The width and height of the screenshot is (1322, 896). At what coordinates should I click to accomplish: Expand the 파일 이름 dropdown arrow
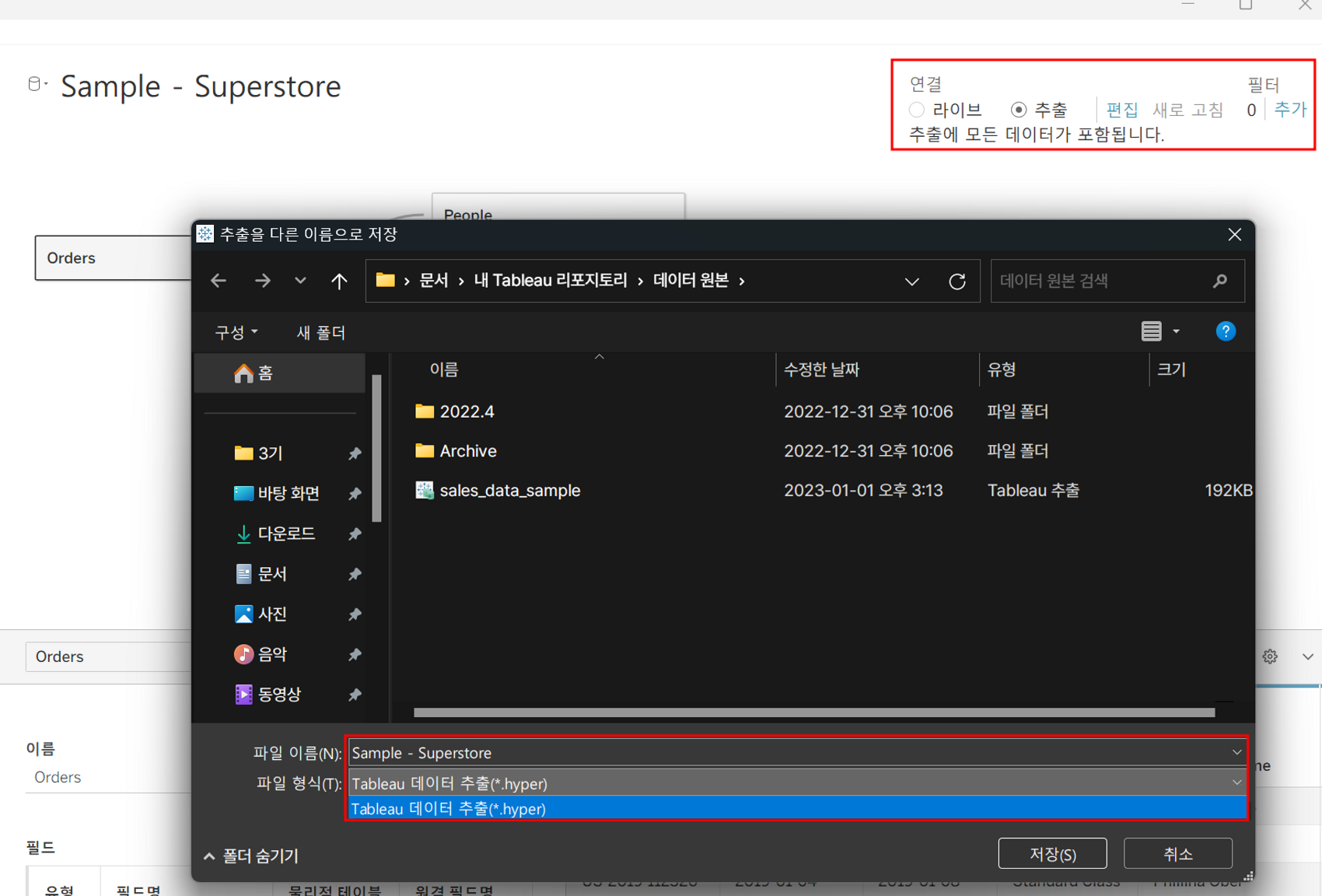tap(1236, 753)
